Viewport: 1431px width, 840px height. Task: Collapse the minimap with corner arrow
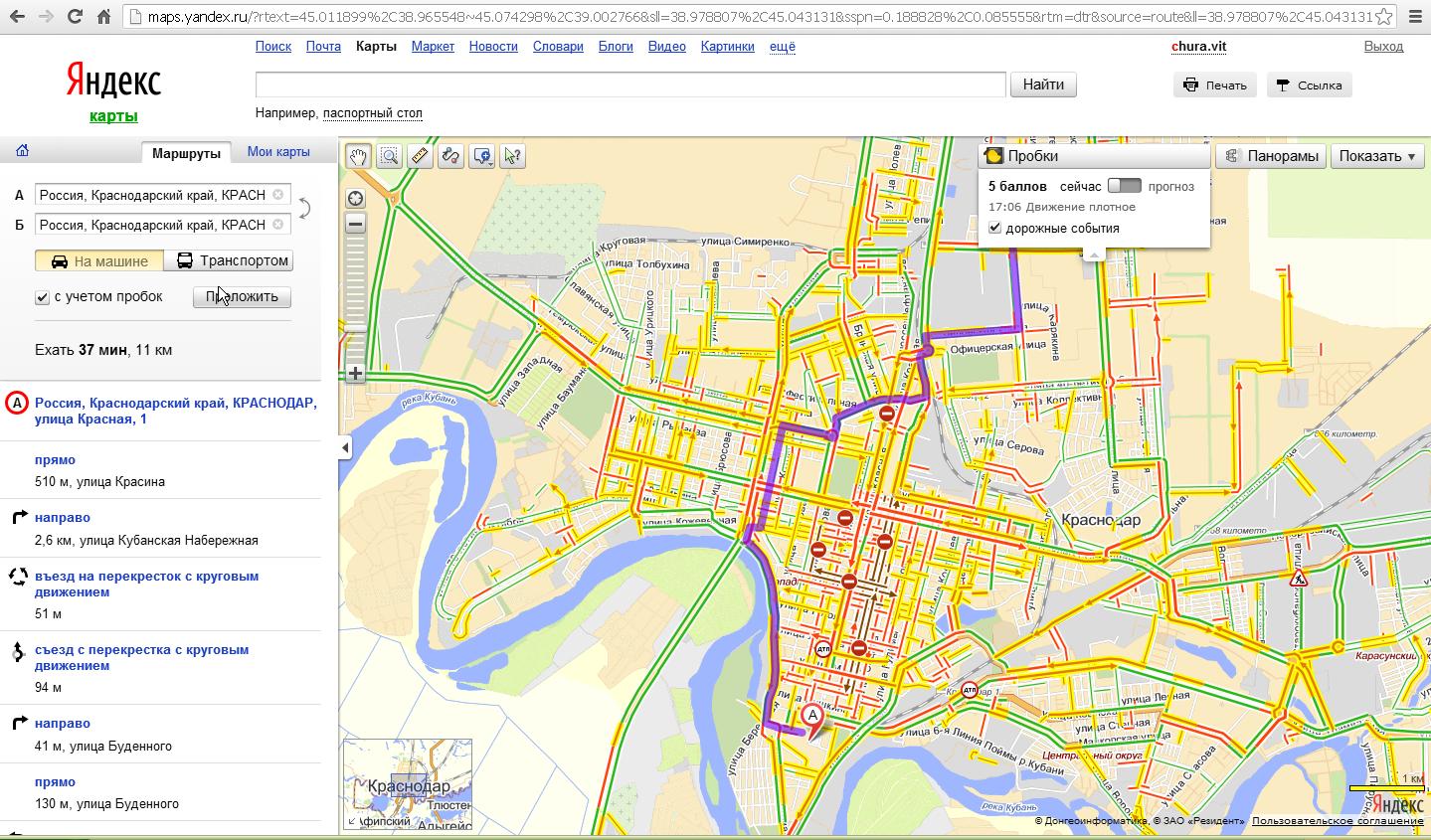point(351,822)
